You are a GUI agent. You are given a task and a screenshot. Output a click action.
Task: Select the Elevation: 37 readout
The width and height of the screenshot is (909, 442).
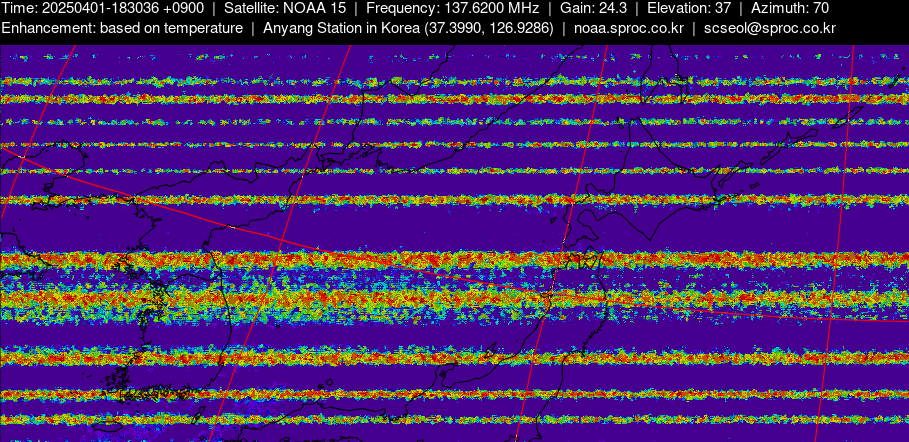click(x=690, y=8)
